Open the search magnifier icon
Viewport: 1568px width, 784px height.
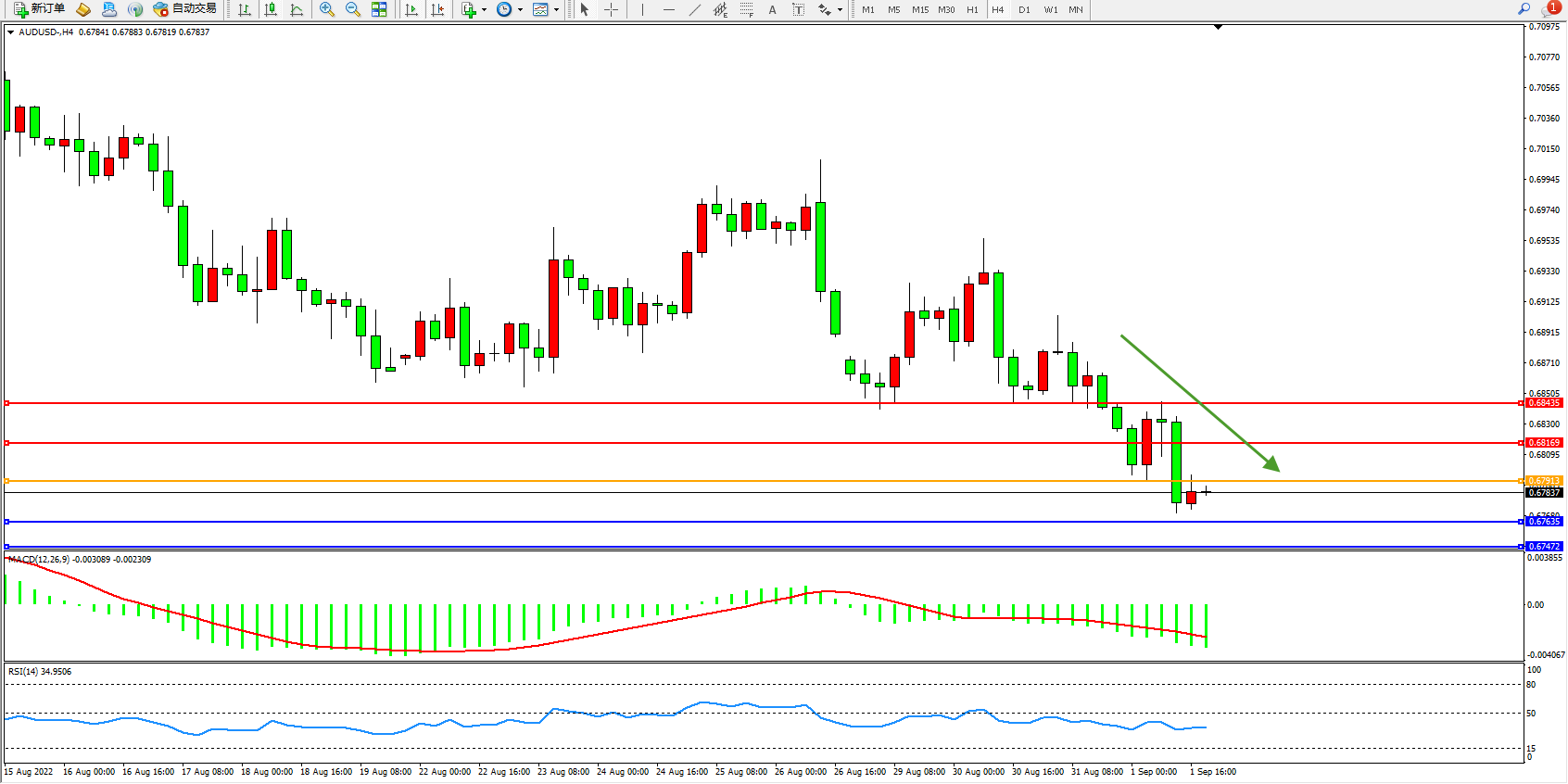(1524, 9)
